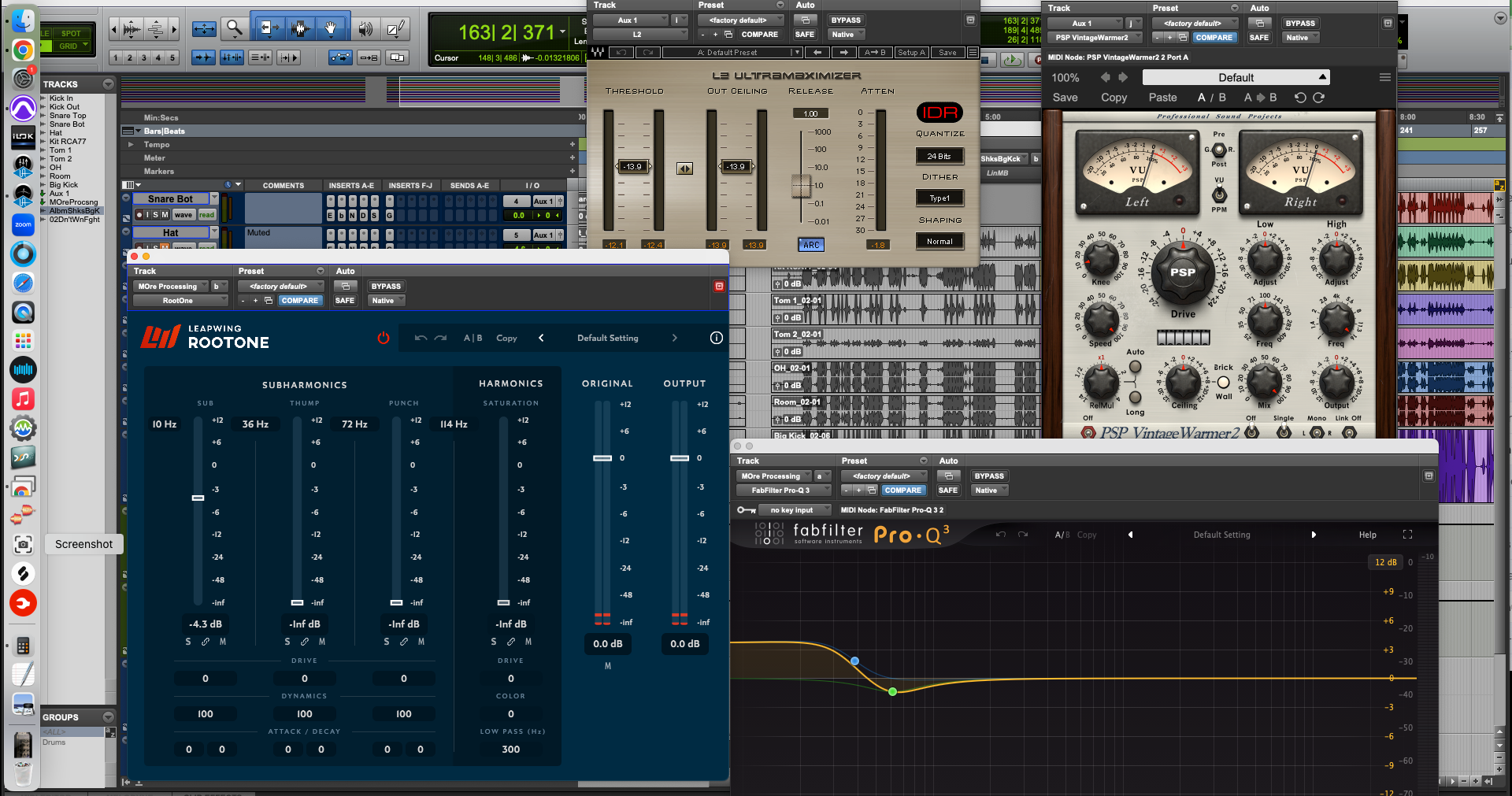Click the Mirrored MIDI Editing icon
Viewport: 1512px width, 796px height.
point(369,57)
